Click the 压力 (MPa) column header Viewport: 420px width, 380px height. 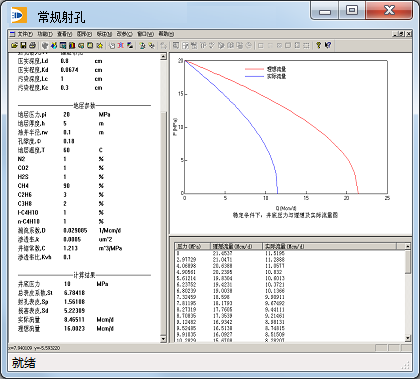coord(193,246)
